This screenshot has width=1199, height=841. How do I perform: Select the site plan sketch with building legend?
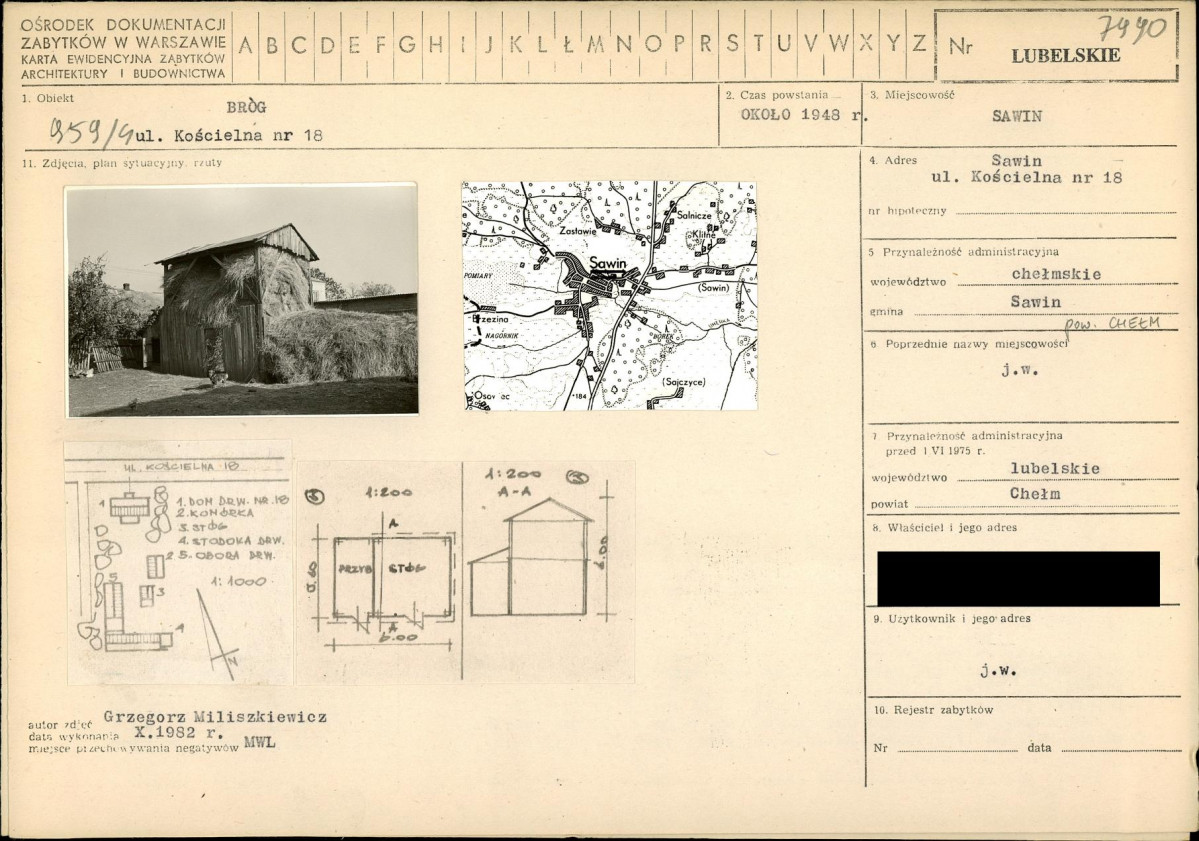click(179, 565)
